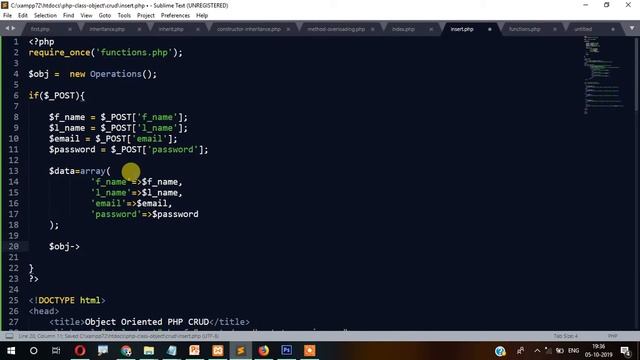Click the tab scroll left arrow
The width and height of the screenshot is (640, 360).
pyautogui.click(x=7, y=28)
